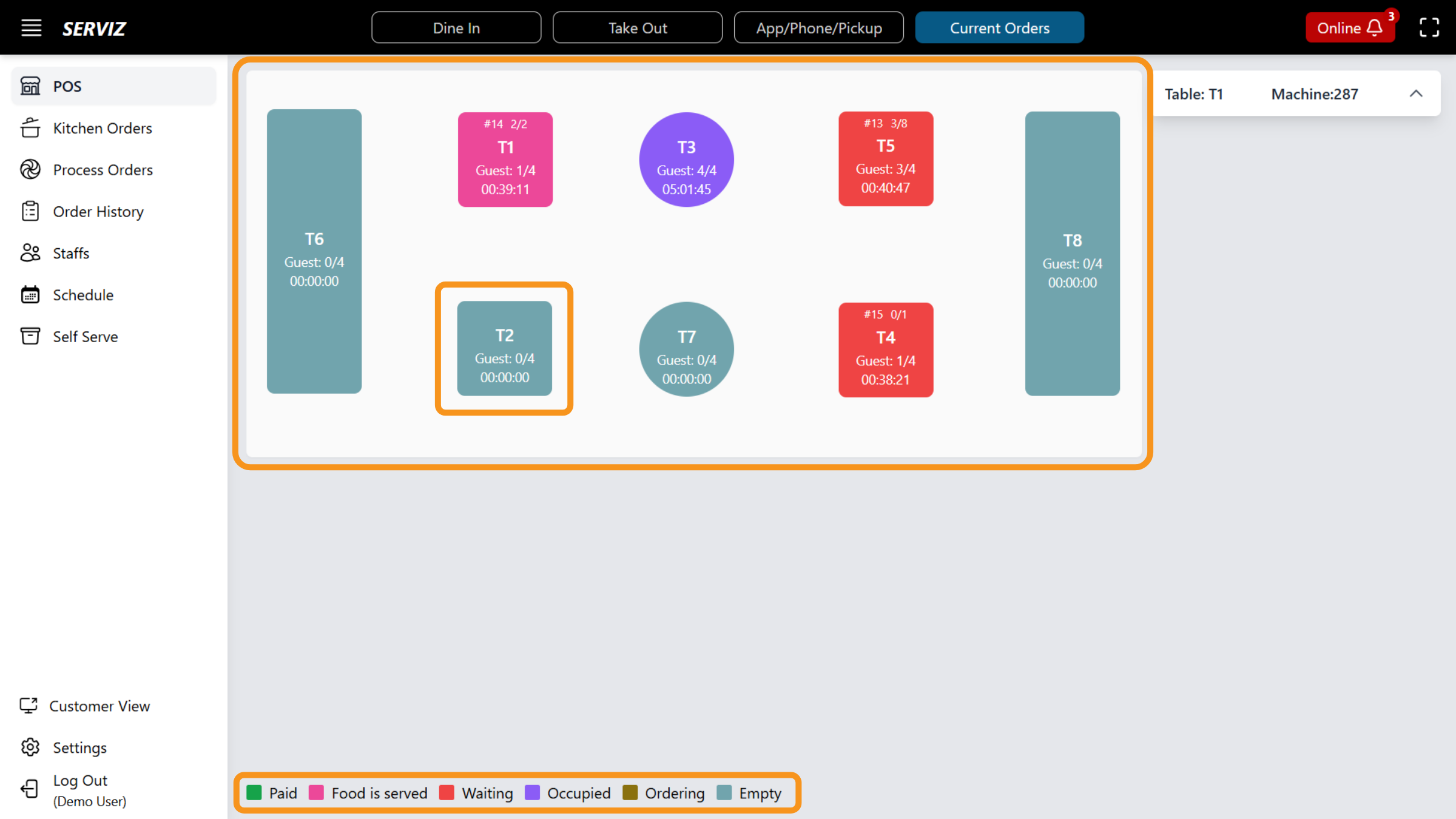Image resolution: width=1456 pixels, height=819 pixels.
Task: Switch to the Take Out tab
Action: (x=638, y=27)
